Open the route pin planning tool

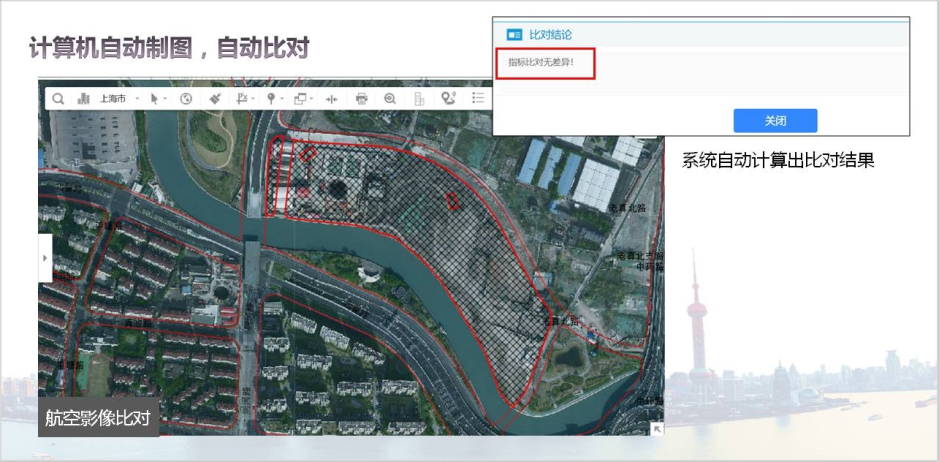(448, 98)
